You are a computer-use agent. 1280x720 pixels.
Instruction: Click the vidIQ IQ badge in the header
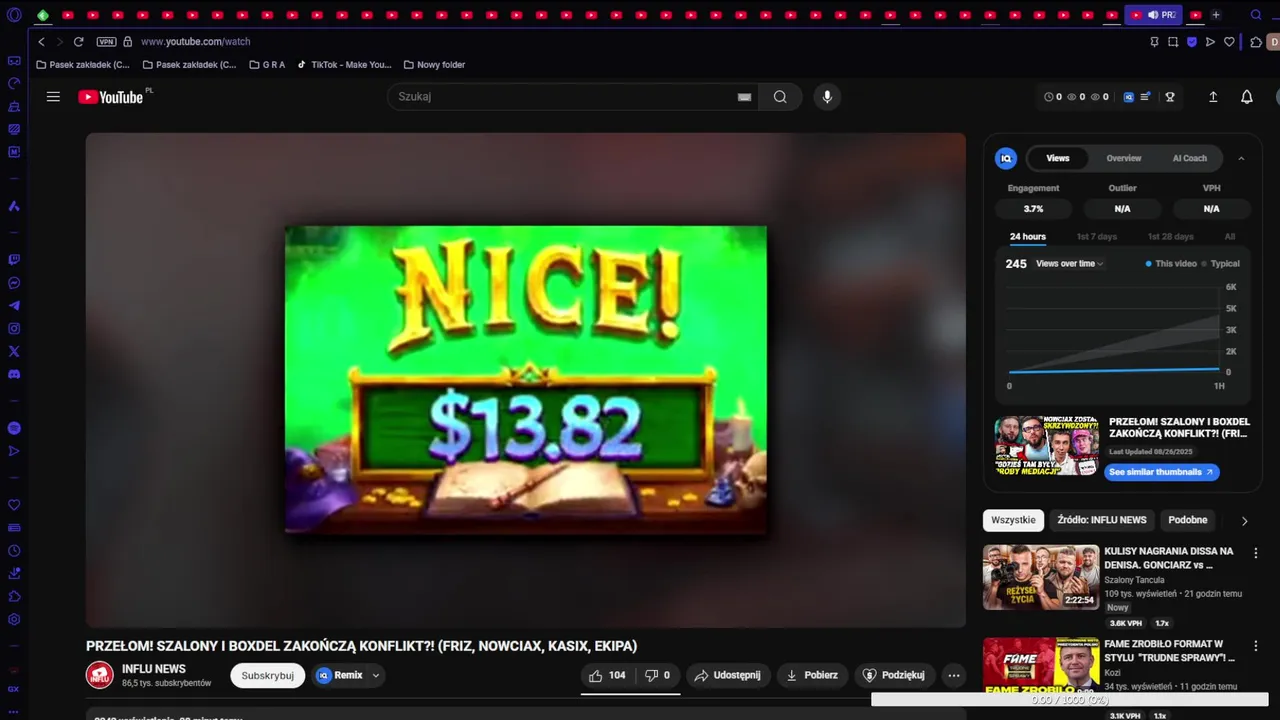coord(1129,97)
